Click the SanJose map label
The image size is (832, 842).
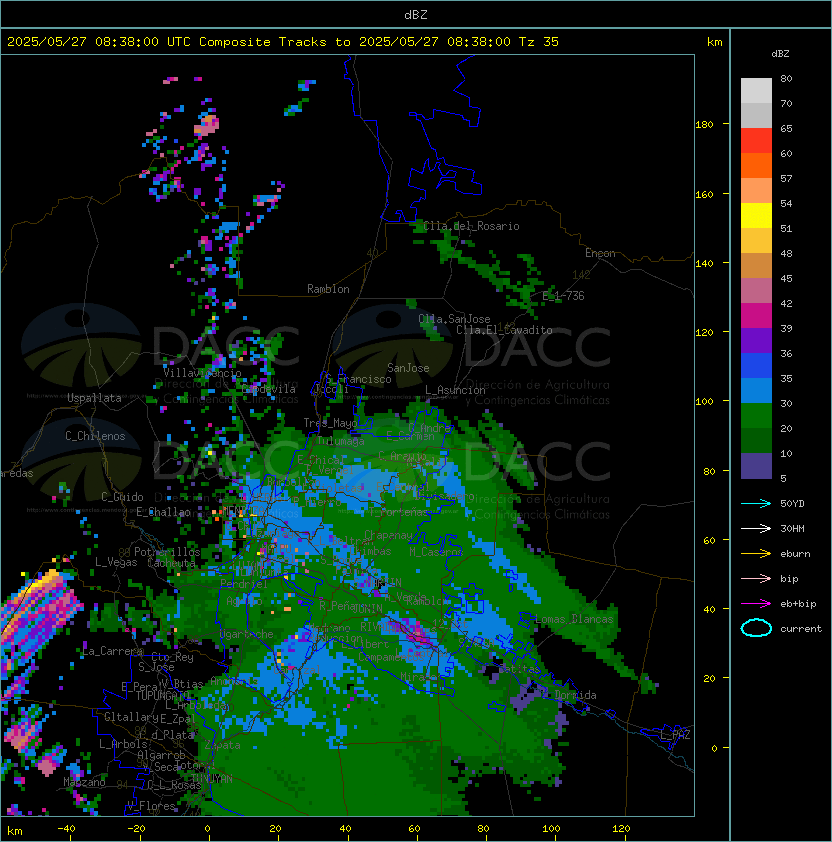pos(408,368)
